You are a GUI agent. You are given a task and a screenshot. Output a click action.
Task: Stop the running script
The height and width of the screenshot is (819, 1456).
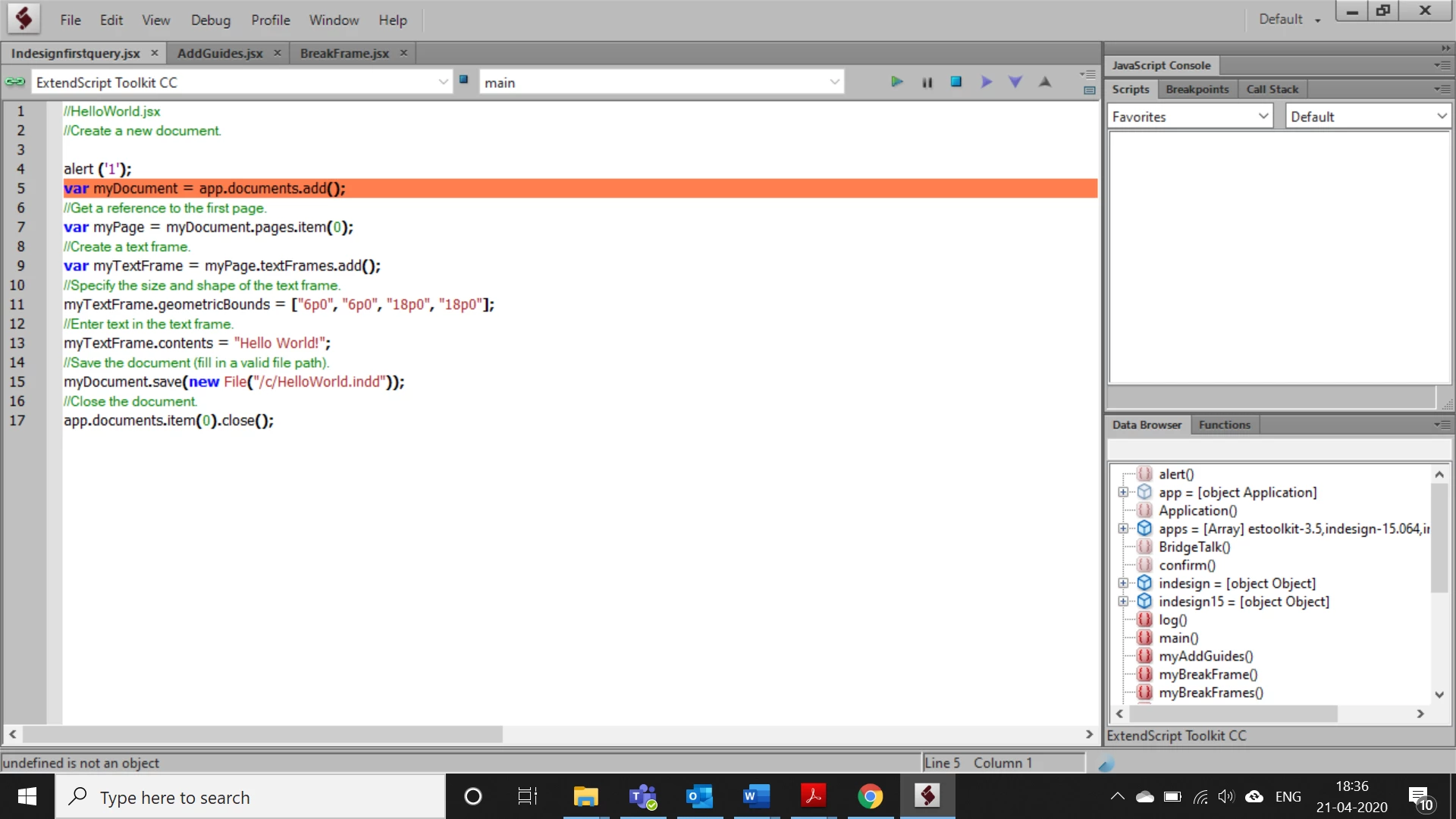955,82
